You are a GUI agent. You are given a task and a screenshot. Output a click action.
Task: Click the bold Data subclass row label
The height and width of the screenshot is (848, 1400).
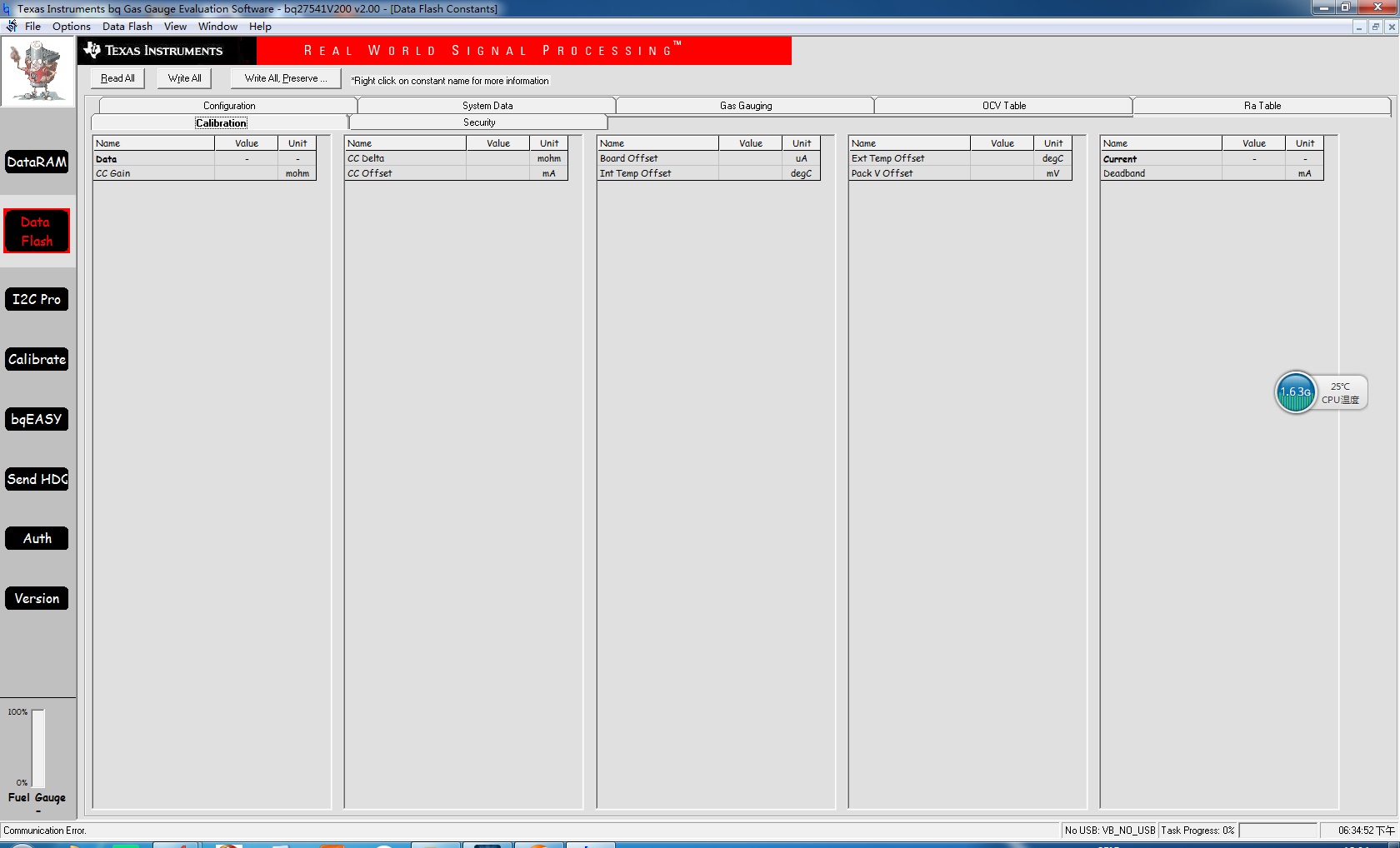(x=107, y=159)
